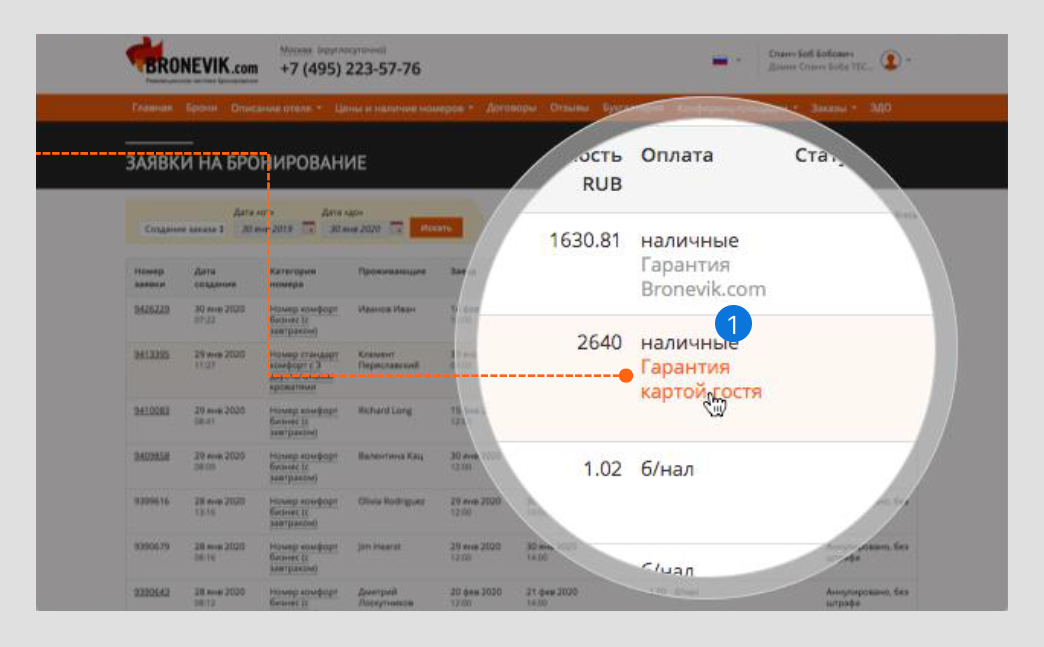The height and width of the screenshot is (647, 1044).
Task: Click booking number 9399616
Action: [x=152, y=501]
